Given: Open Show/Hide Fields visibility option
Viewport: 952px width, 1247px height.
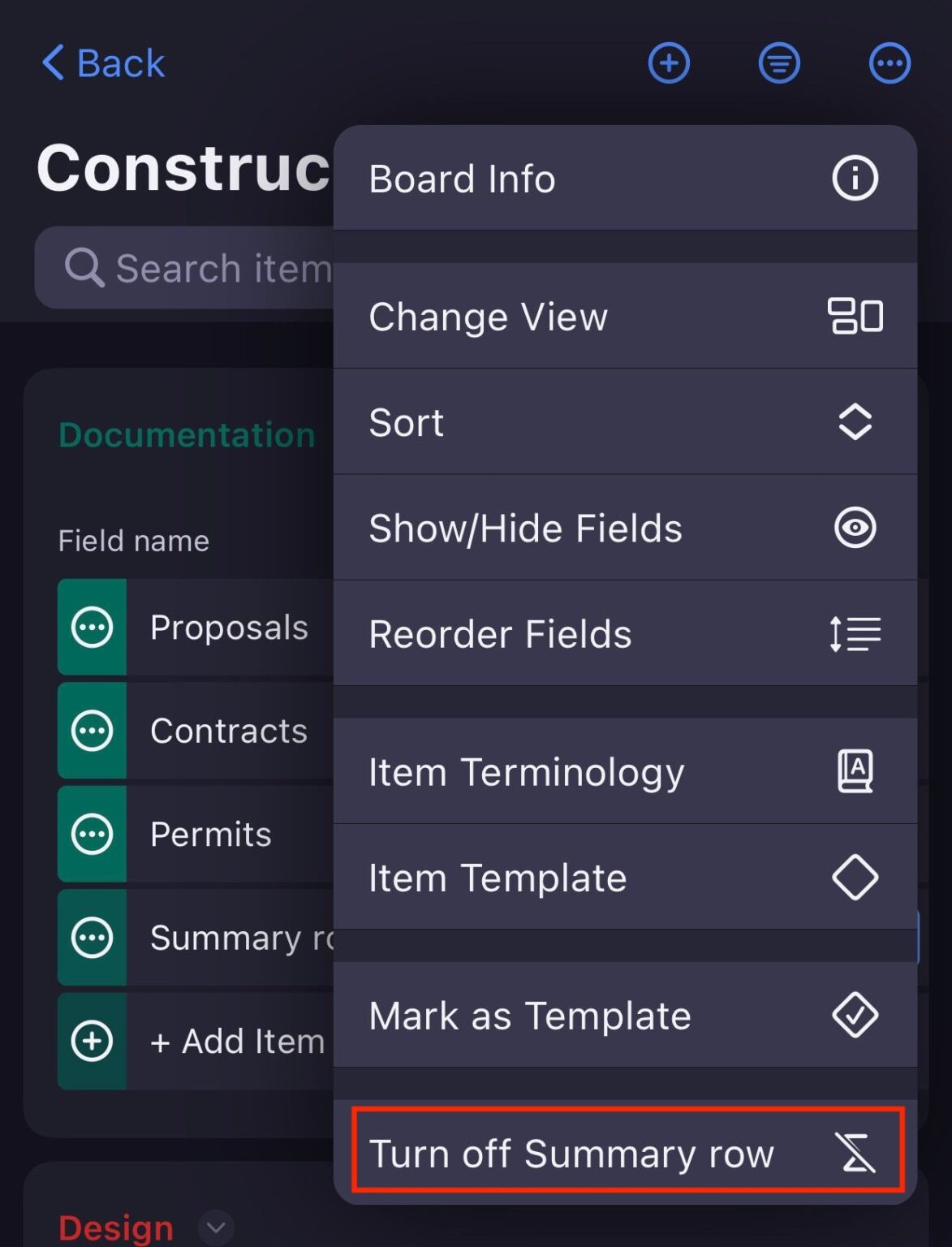Looking at the screenshot, I should click(625, 528).
